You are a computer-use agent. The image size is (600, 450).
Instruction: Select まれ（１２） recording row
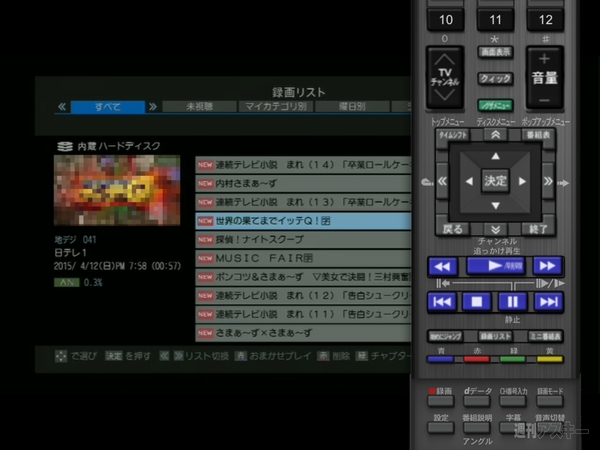click(303, 296)
